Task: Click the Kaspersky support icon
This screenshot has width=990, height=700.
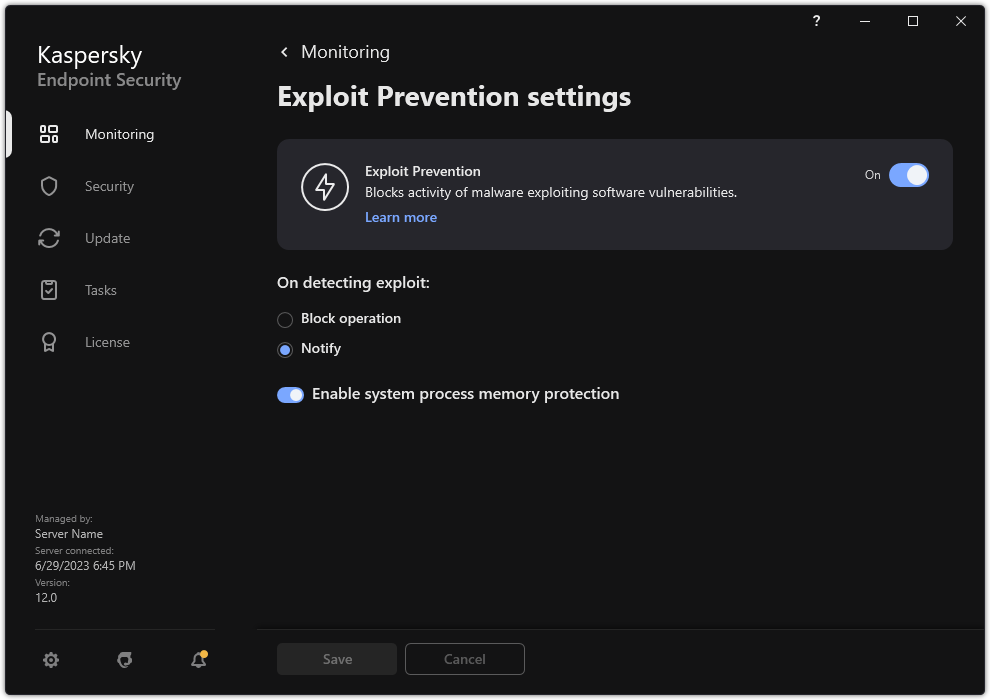Action: coord(124,660)
